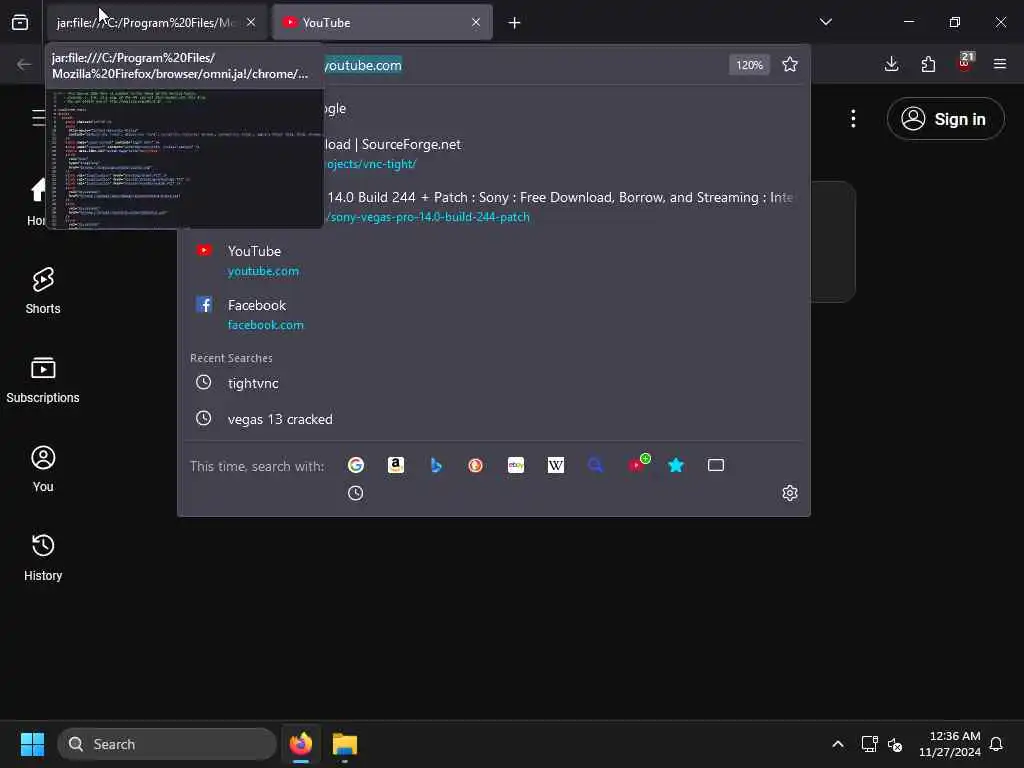This screenshot has width=1024, height=768.
Task: List all tabs dropdown arrow
Action: click(825, 22)
